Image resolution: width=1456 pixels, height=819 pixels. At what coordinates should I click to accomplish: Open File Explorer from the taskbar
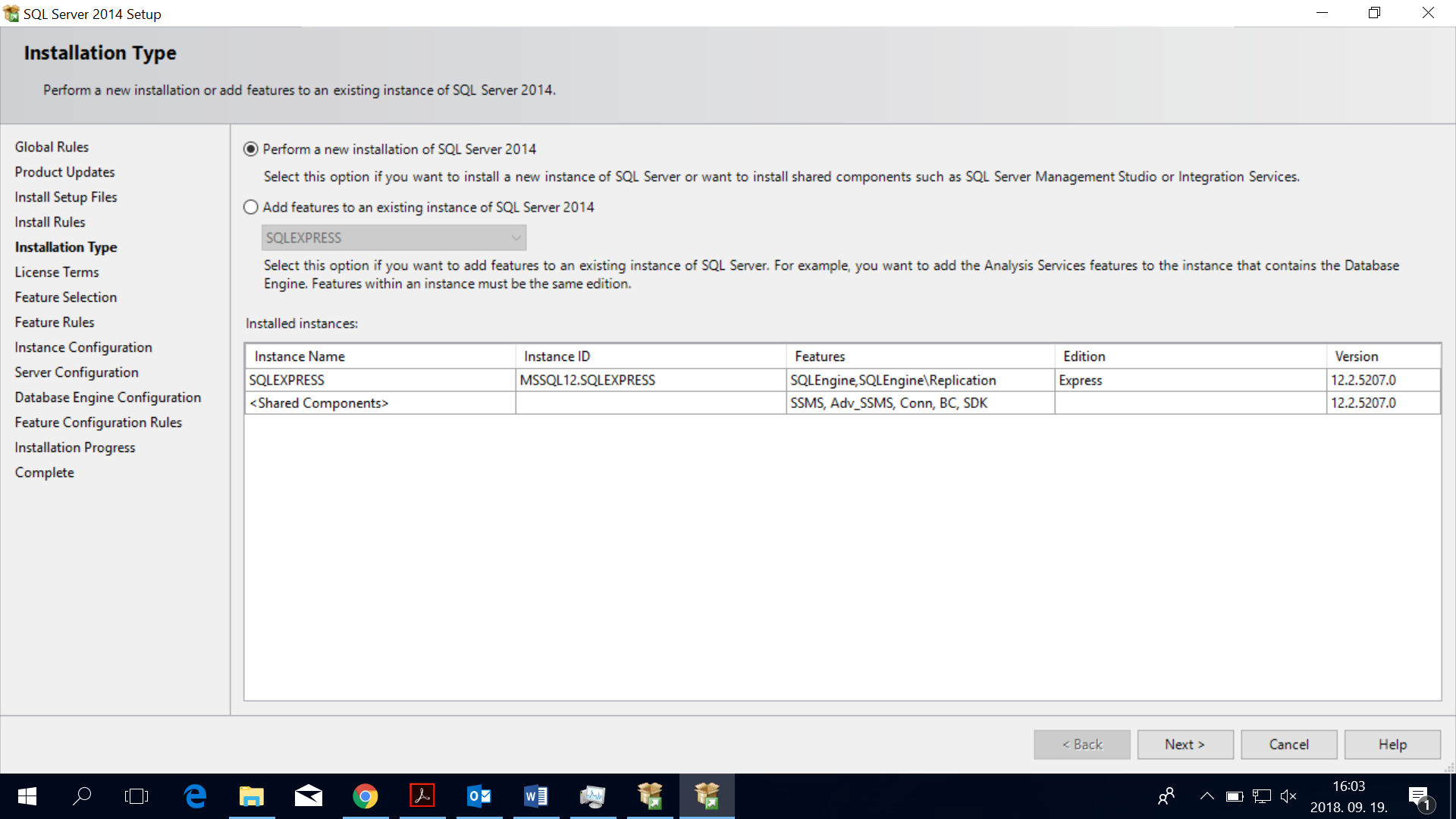[x=251, y=796]
